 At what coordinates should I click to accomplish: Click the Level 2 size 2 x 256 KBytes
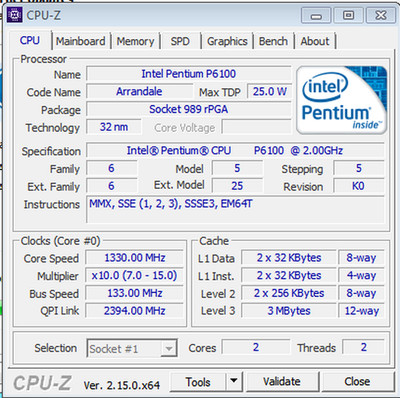point(289,293)
